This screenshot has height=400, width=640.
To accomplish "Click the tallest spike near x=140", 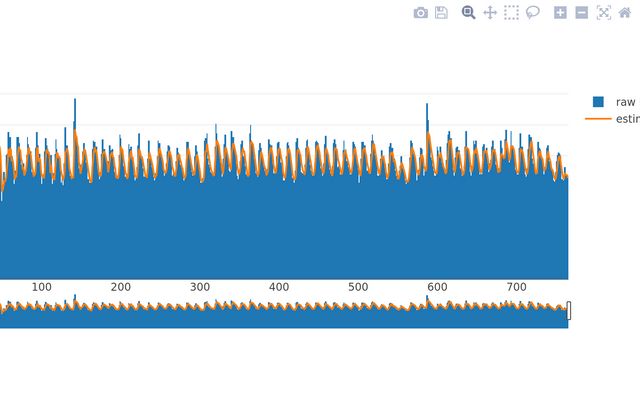I will [75, 104].
